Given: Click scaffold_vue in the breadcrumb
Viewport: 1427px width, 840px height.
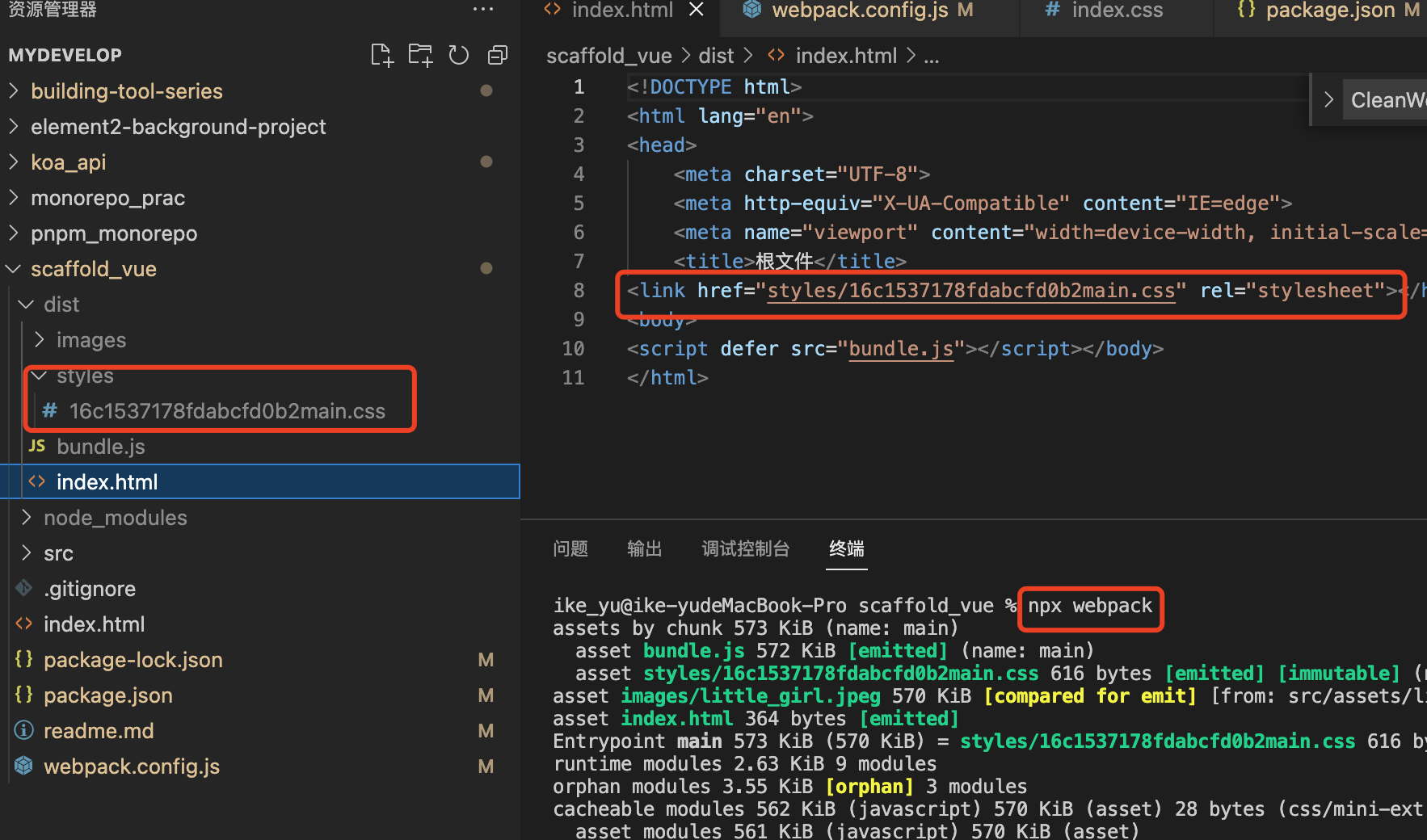Looking at the screenshot, I should pyautogui.click(x=608, y=56).
